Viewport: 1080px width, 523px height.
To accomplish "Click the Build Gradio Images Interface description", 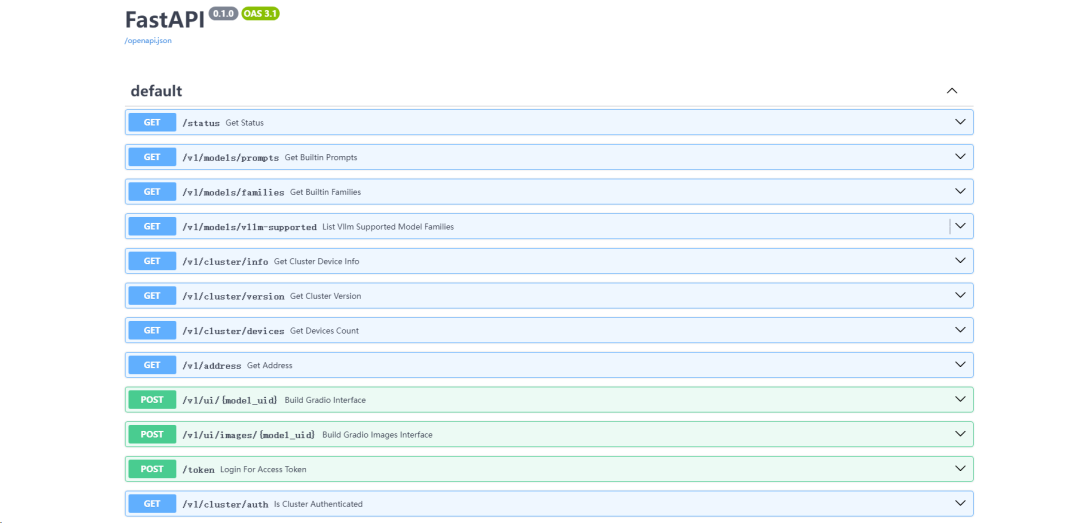I will coord(377,435).
